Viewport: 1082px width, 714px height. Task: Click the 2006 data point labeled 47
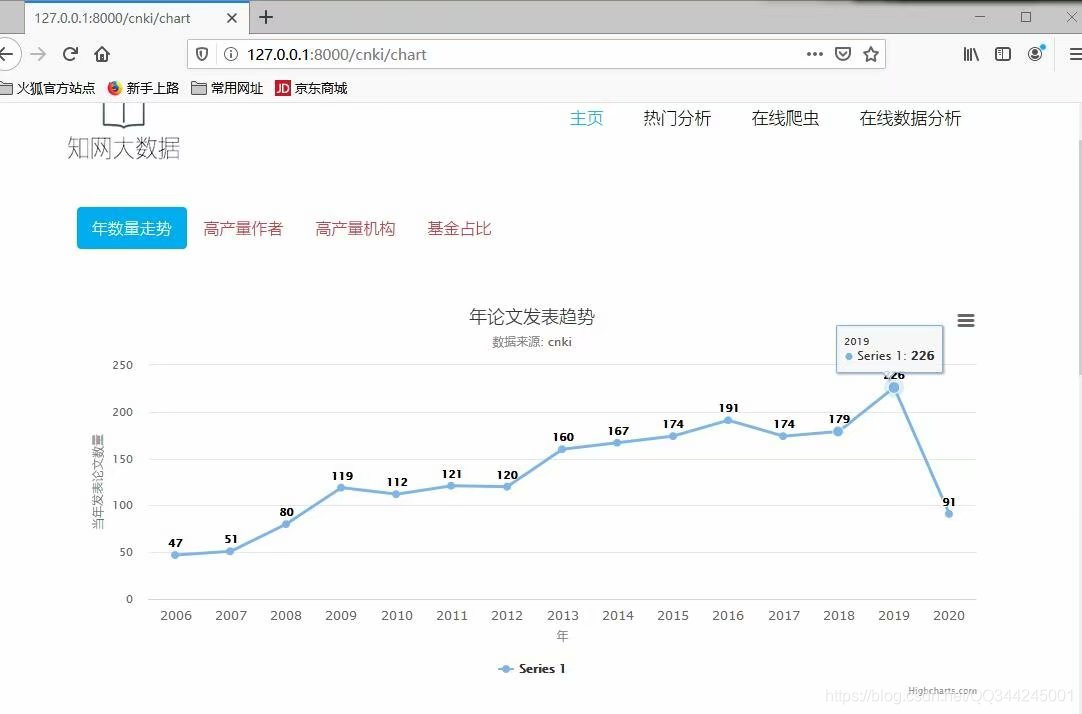(x=175, y=555)
